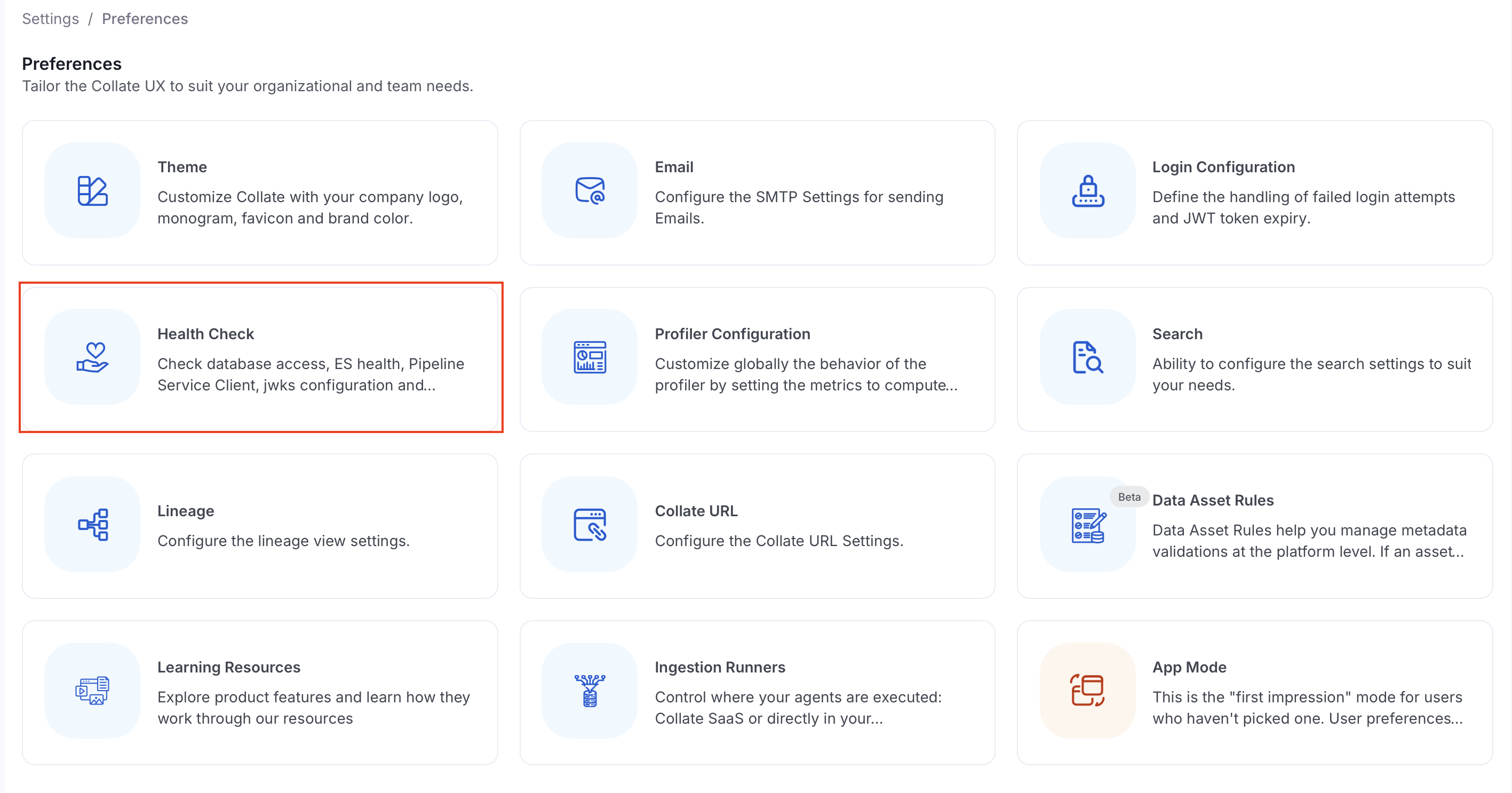This screenshot has width=1512, height=793.
Task: Click the Login Configuration padlock icon
Action: click(1088, 191)
